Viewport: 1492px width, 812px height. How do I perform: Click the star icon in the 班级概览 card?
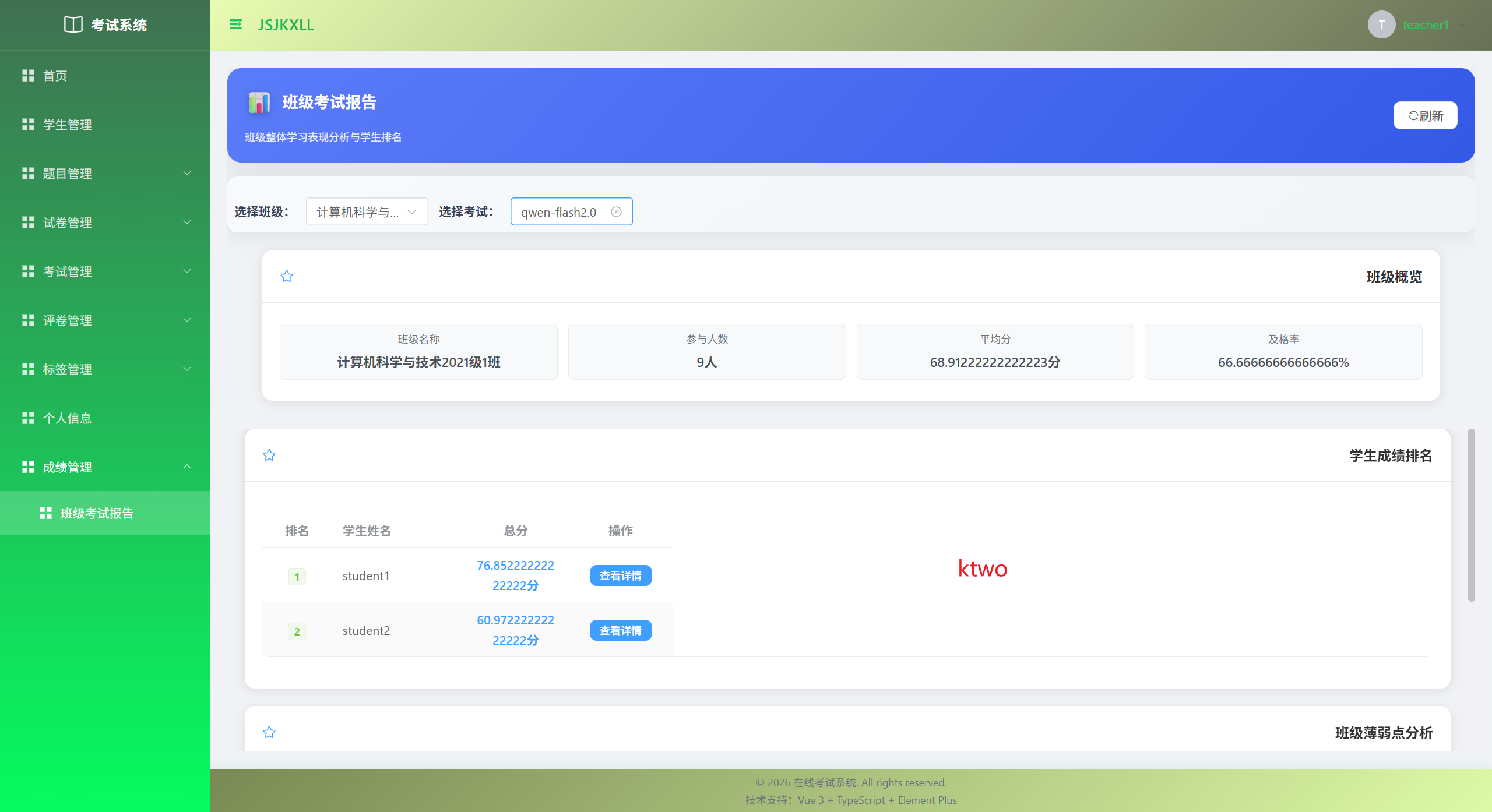(287, 276)
